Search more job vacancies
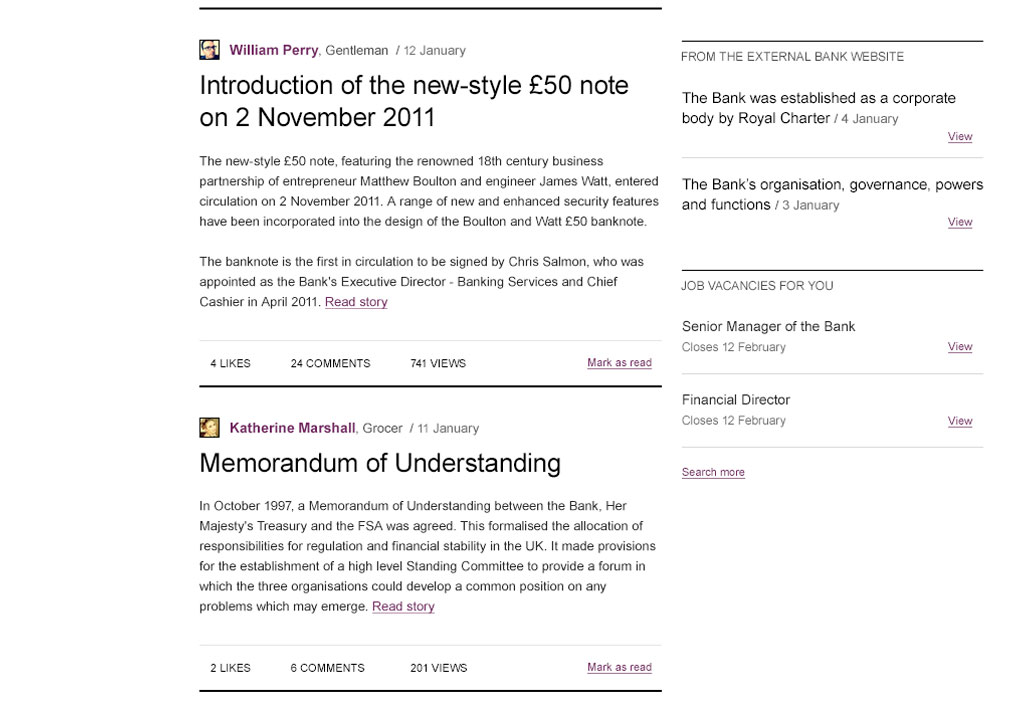 [713, 473]
